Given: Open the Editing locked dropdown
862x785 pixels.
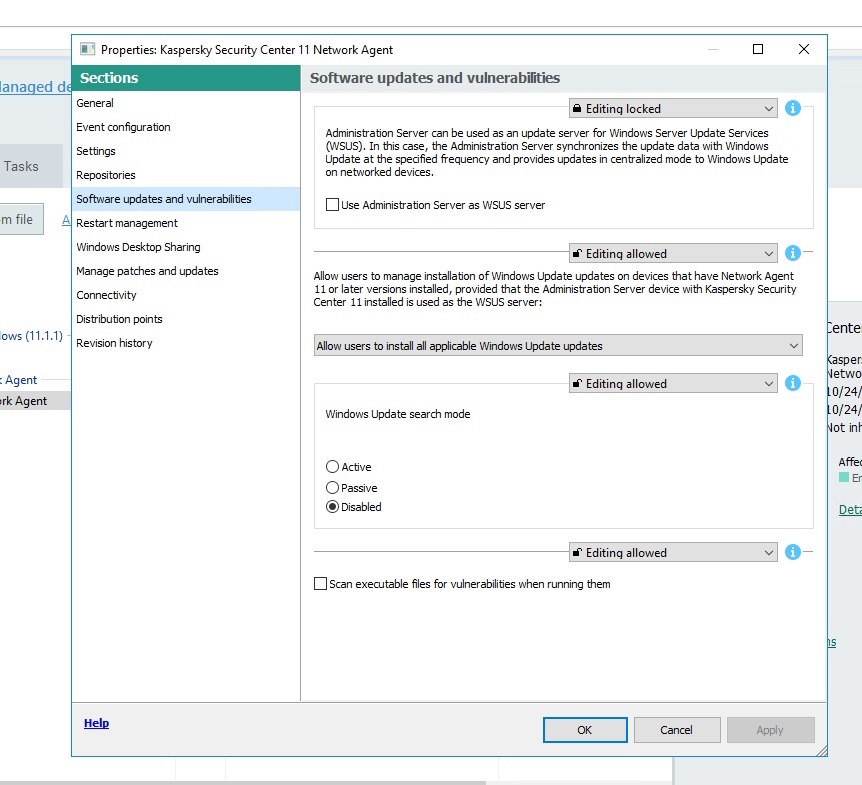Looking at the screenshot, I should pyautogui.click(x=673, y=108).
